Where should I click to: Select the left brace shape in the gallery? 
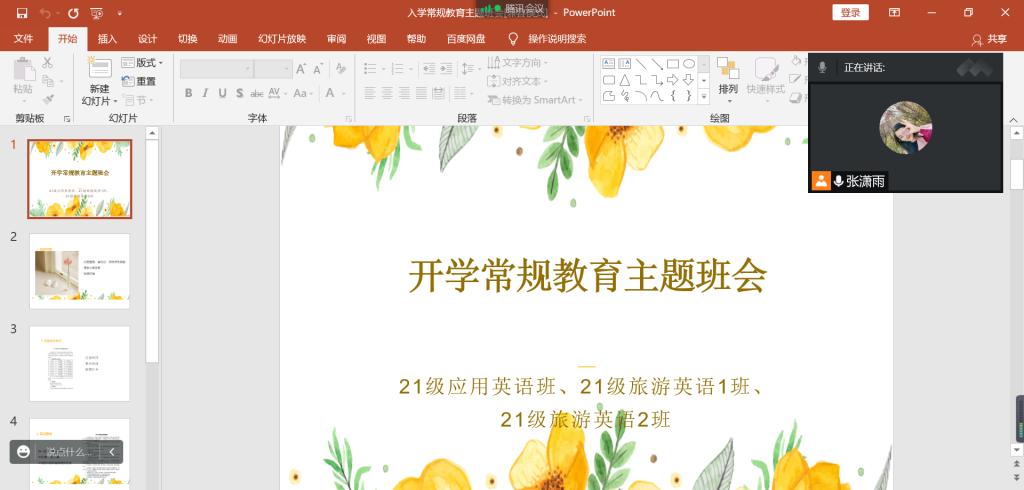[x=673, y=96]
